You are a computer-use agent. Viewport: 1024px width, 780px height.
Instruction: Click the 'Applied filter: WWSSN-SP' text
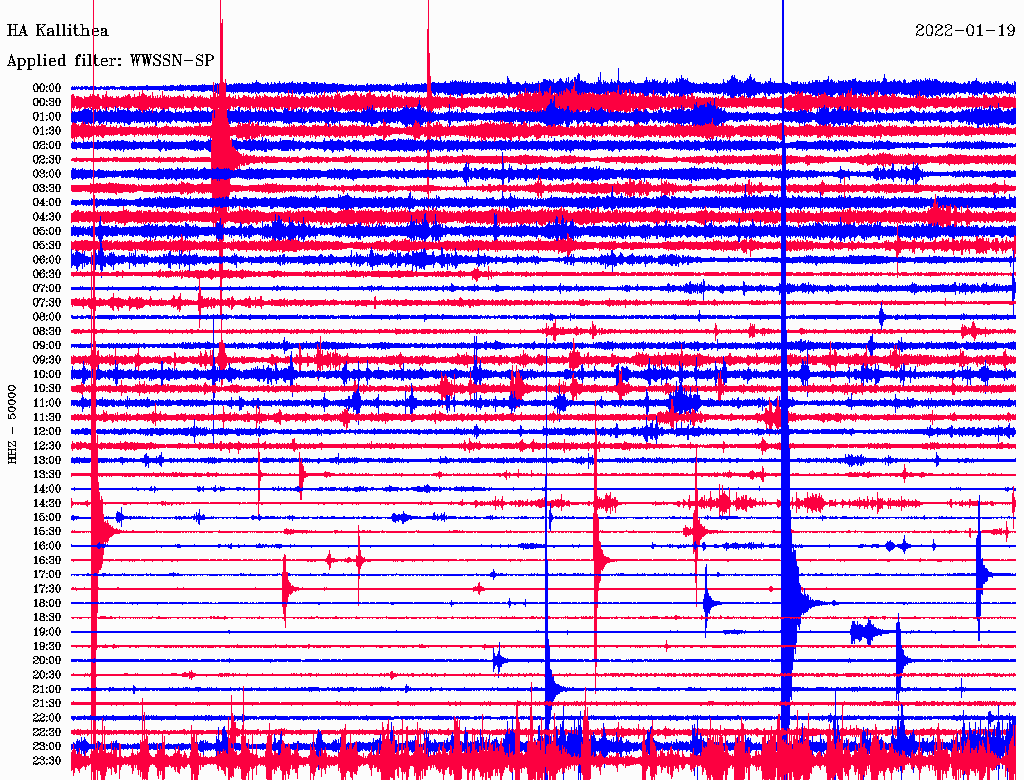(x=110, y=61)
